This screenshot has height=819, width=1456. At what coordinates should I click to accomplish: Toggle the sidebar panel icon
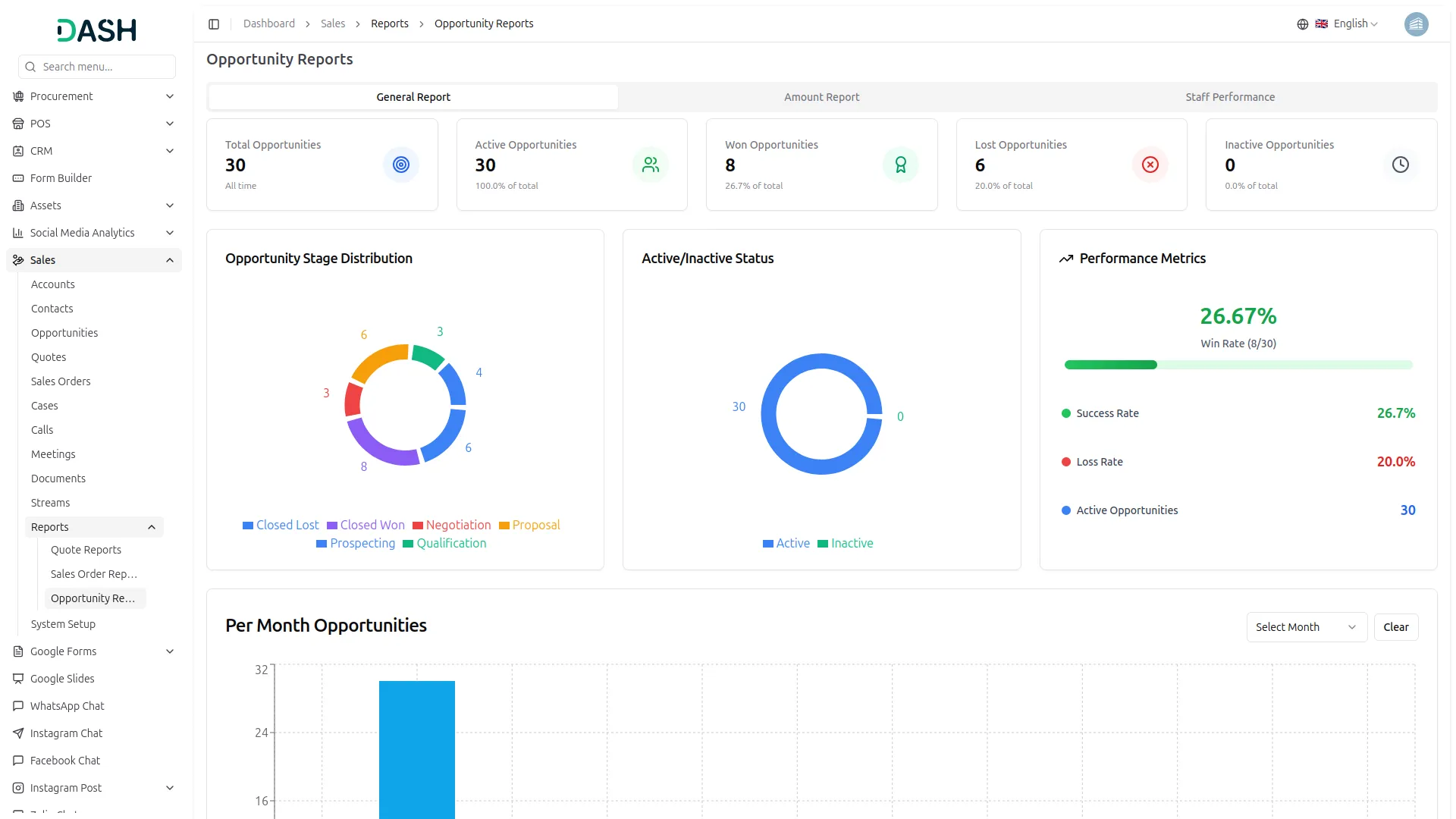[214, 24]
